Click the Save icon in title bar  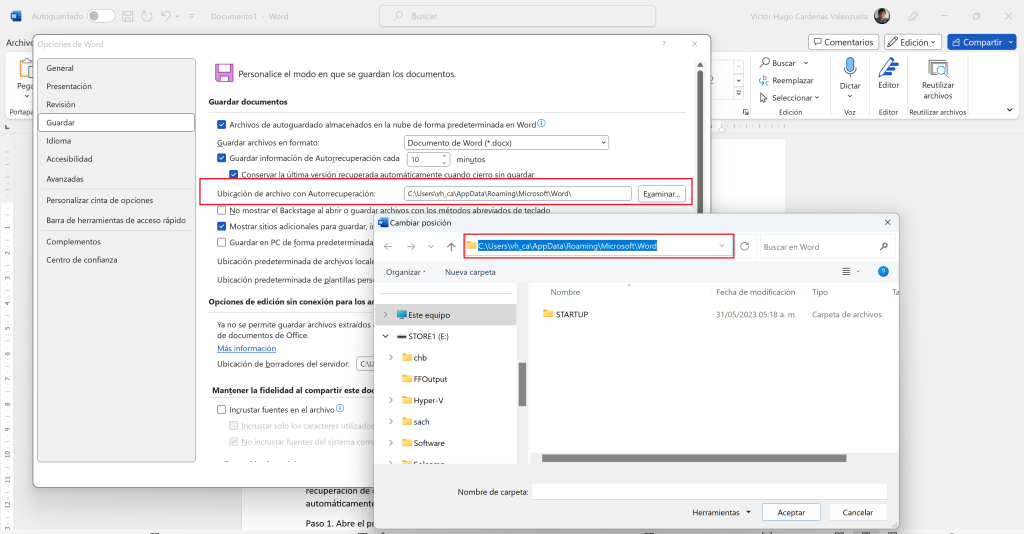coord(128,16)
